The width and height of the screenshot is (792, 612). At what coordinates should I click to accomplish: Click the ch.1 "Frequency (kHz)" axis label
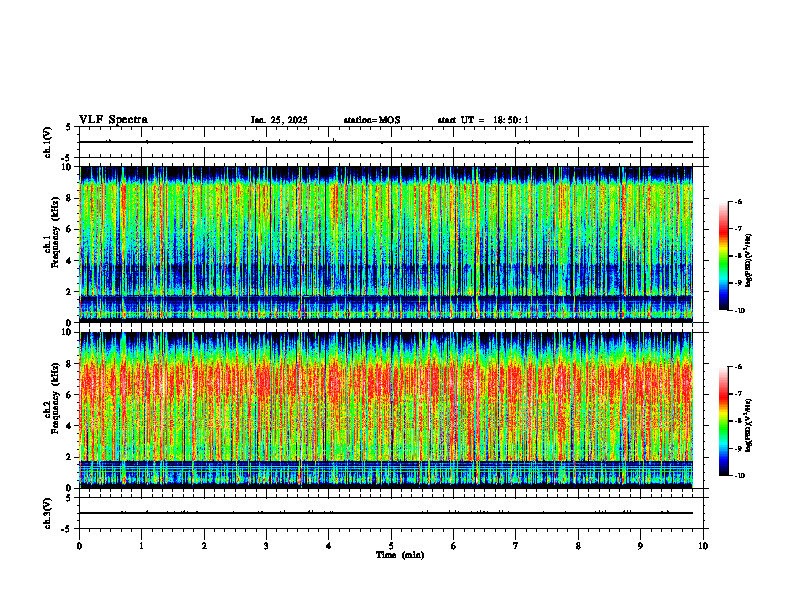[55, 232]
